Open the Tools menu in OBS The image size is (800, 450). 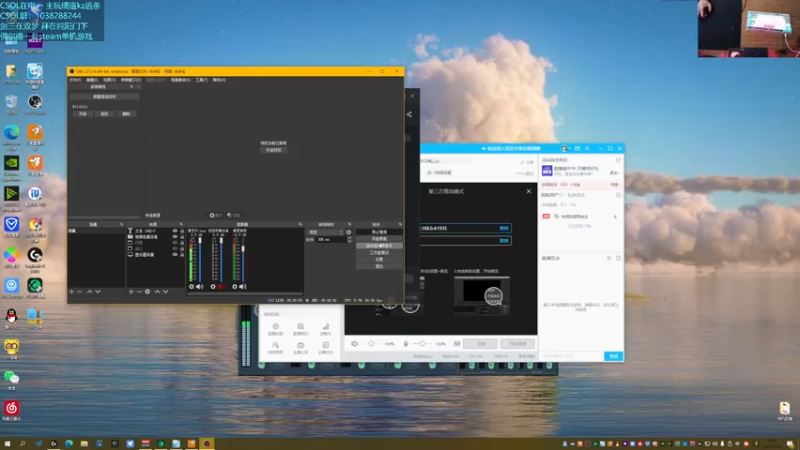click(202, 80)
